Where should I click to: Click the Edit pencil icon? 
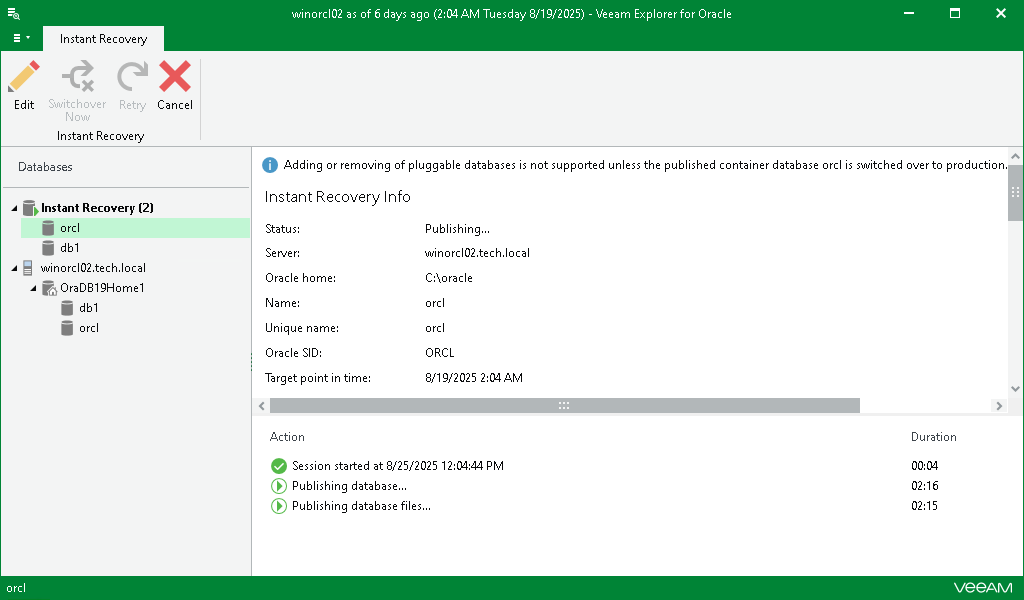(24, 77)
